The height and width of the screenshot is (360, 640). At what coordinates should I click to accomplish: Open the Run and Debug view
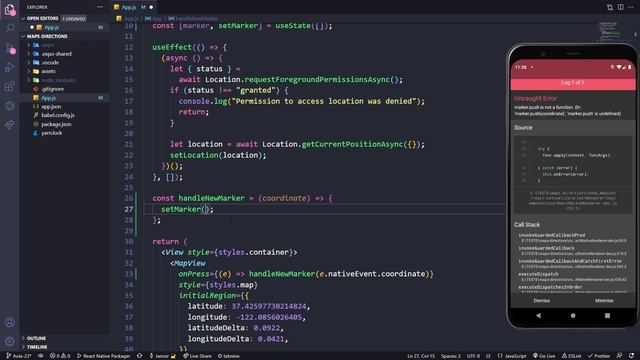pos(10,67)
